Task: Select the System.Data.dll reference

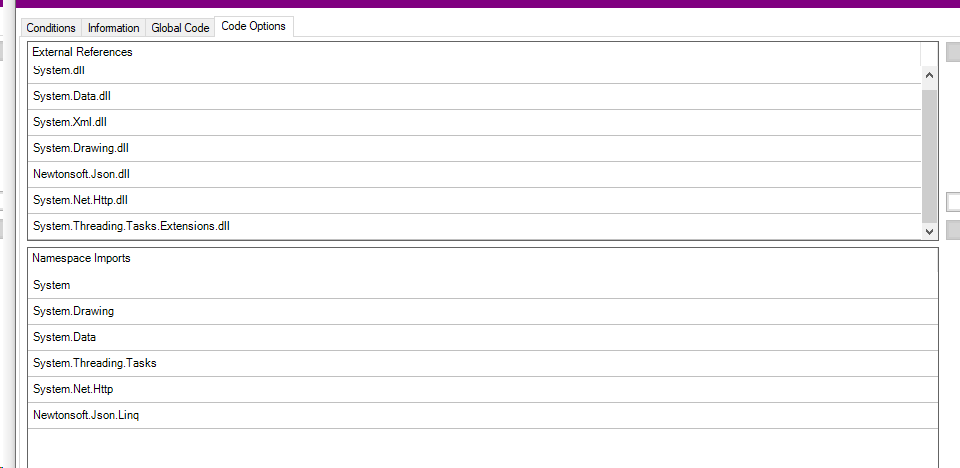Action: 474,97
